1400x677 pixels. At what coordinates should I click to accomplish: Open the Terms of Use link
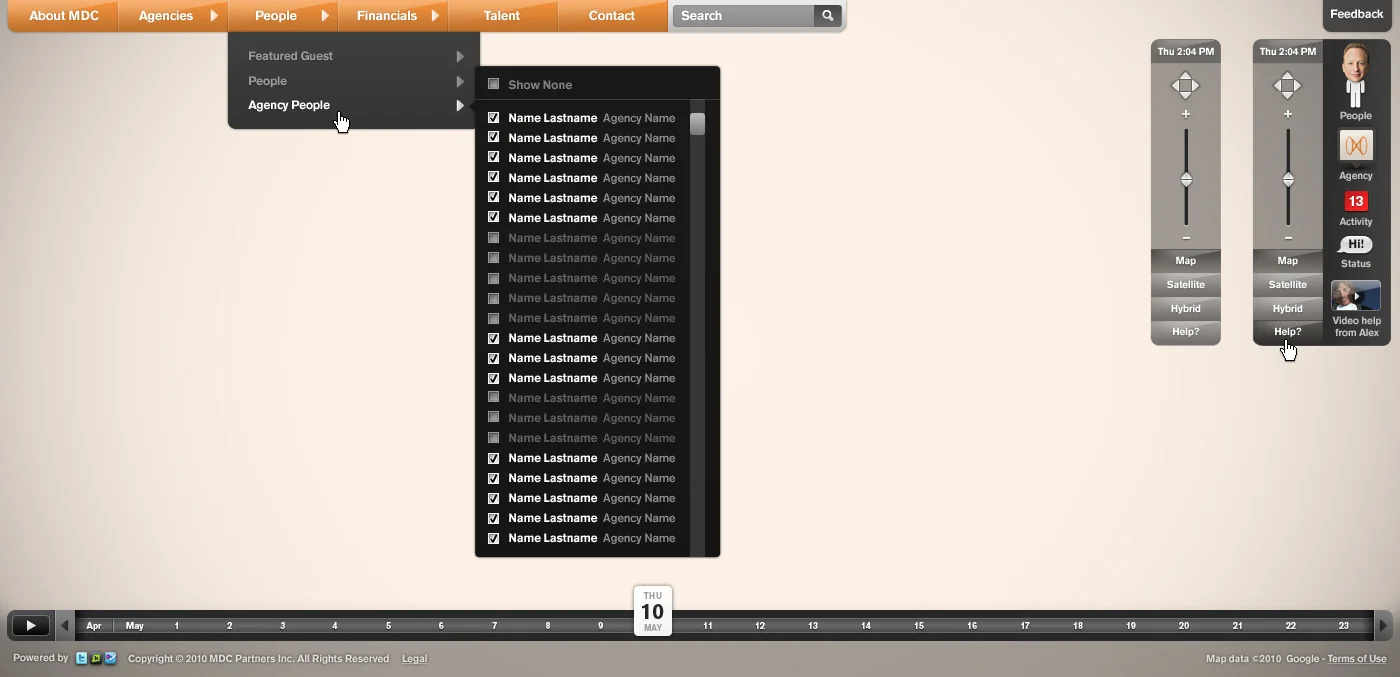pos(1357,659)
